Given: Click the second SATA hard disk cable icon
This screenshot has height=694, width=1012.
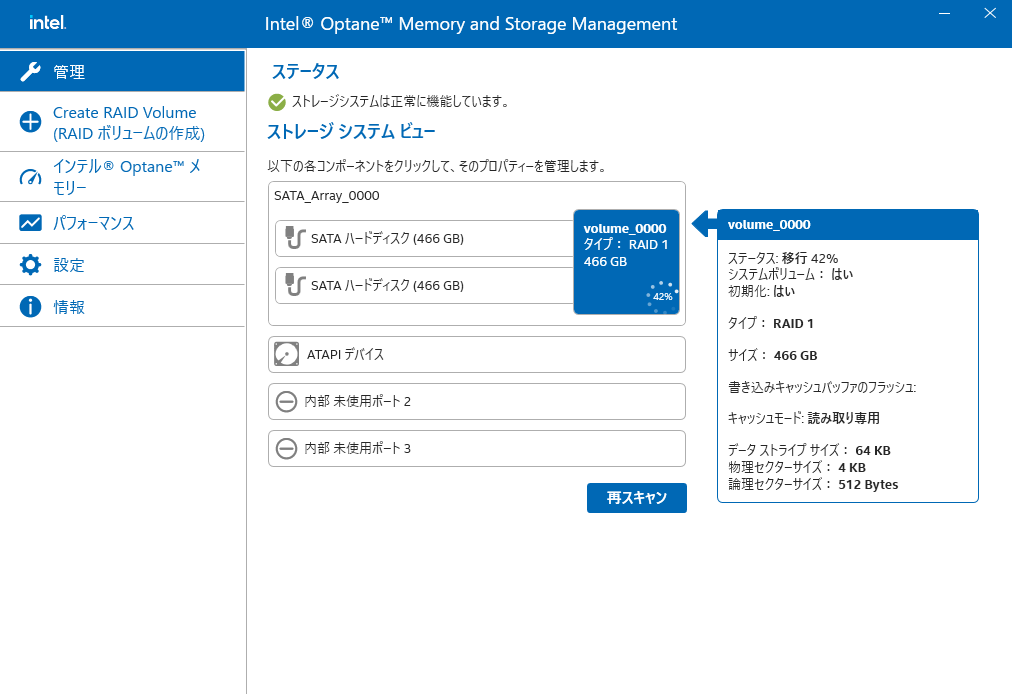Looking at the screenshot, I should point(294,285).
